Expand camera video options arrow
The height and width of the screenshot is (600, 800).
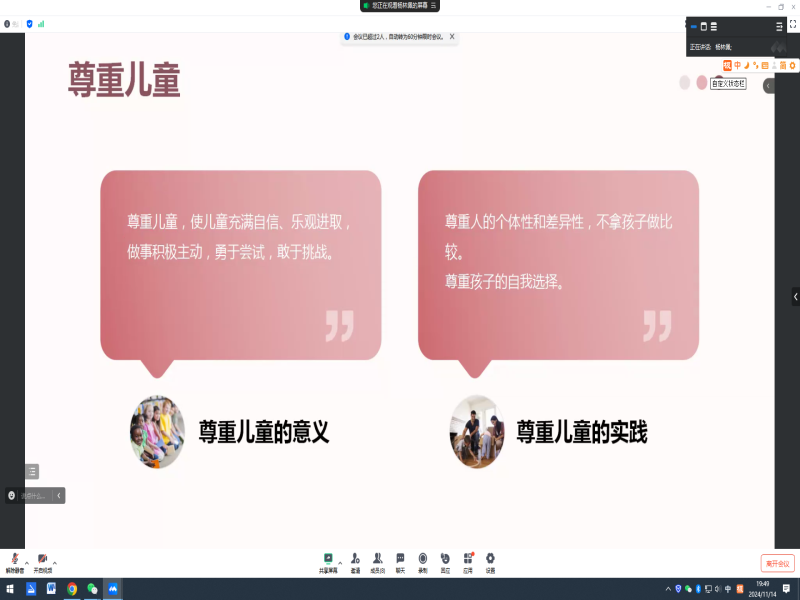[x=54, y=562]
